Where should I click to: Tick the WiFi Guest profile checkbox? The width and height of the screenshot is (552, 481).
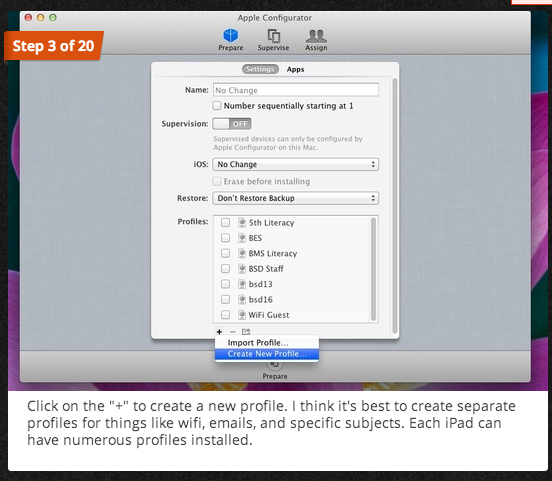pos(225,314)
